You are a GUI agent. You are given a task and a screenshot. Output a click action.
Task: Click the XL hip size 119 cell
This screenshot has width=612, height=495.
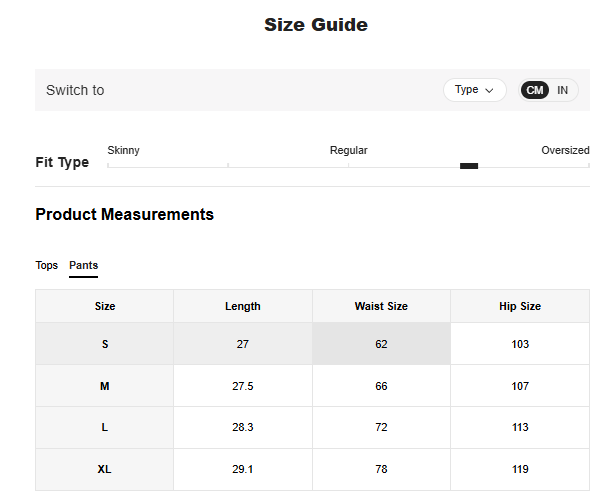[x=519, y=470]
